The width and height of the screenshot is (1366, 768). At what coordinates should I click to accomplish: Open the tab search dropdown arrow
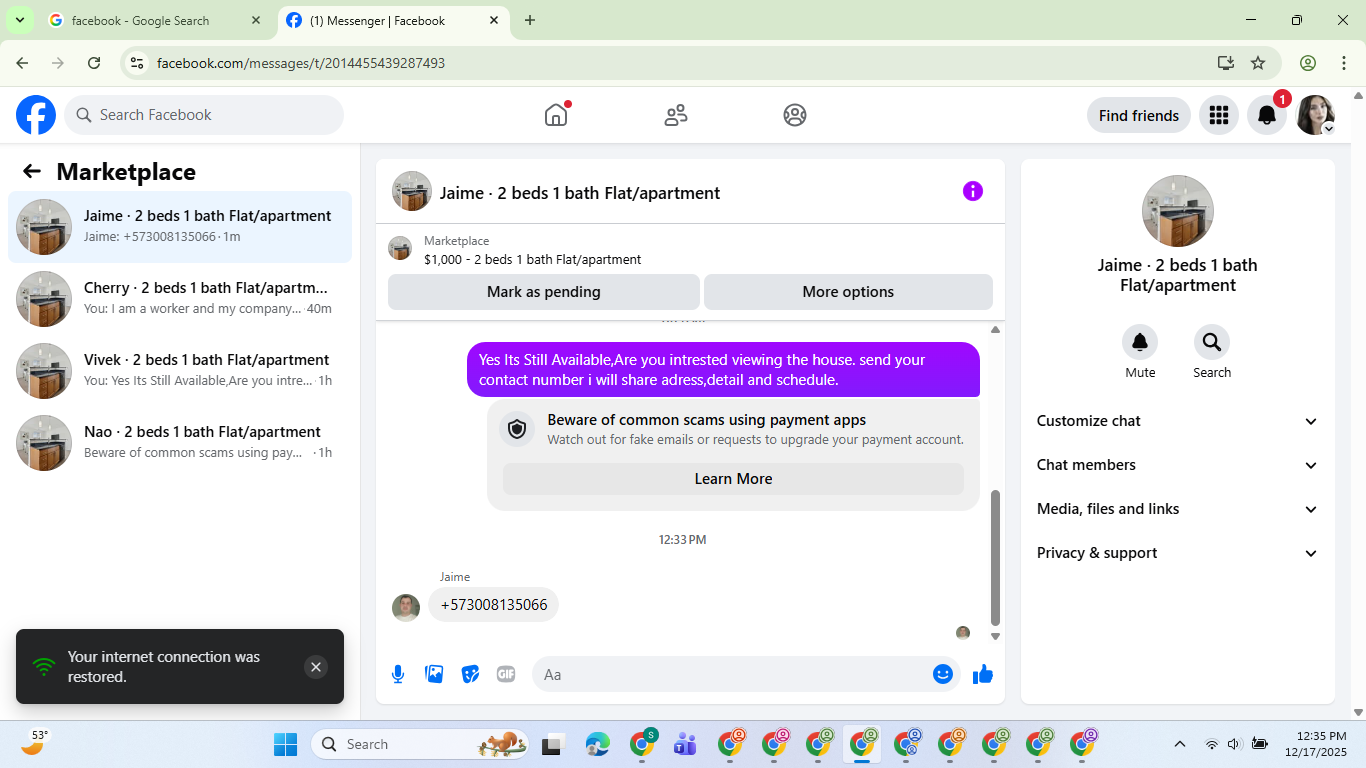[x=19, y=20]
